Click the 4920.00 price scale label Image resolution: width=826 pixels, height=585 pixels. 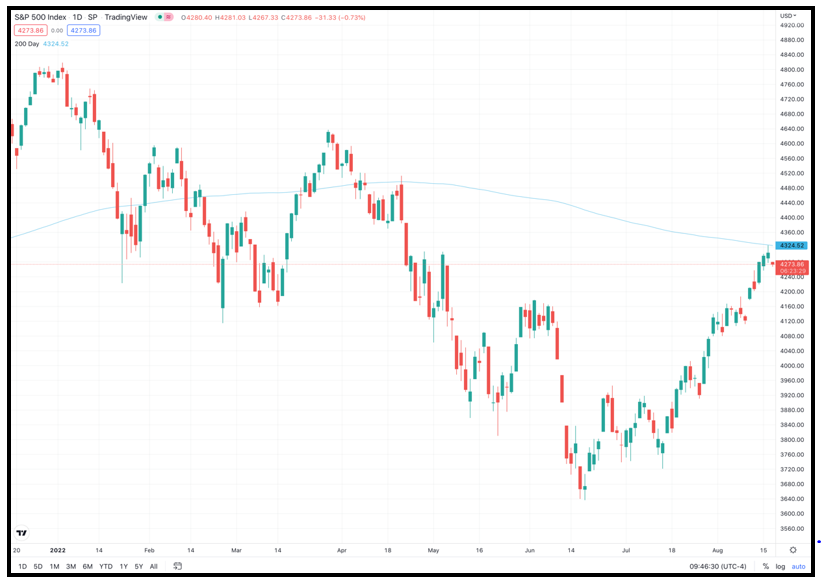[x=792, y=25]
